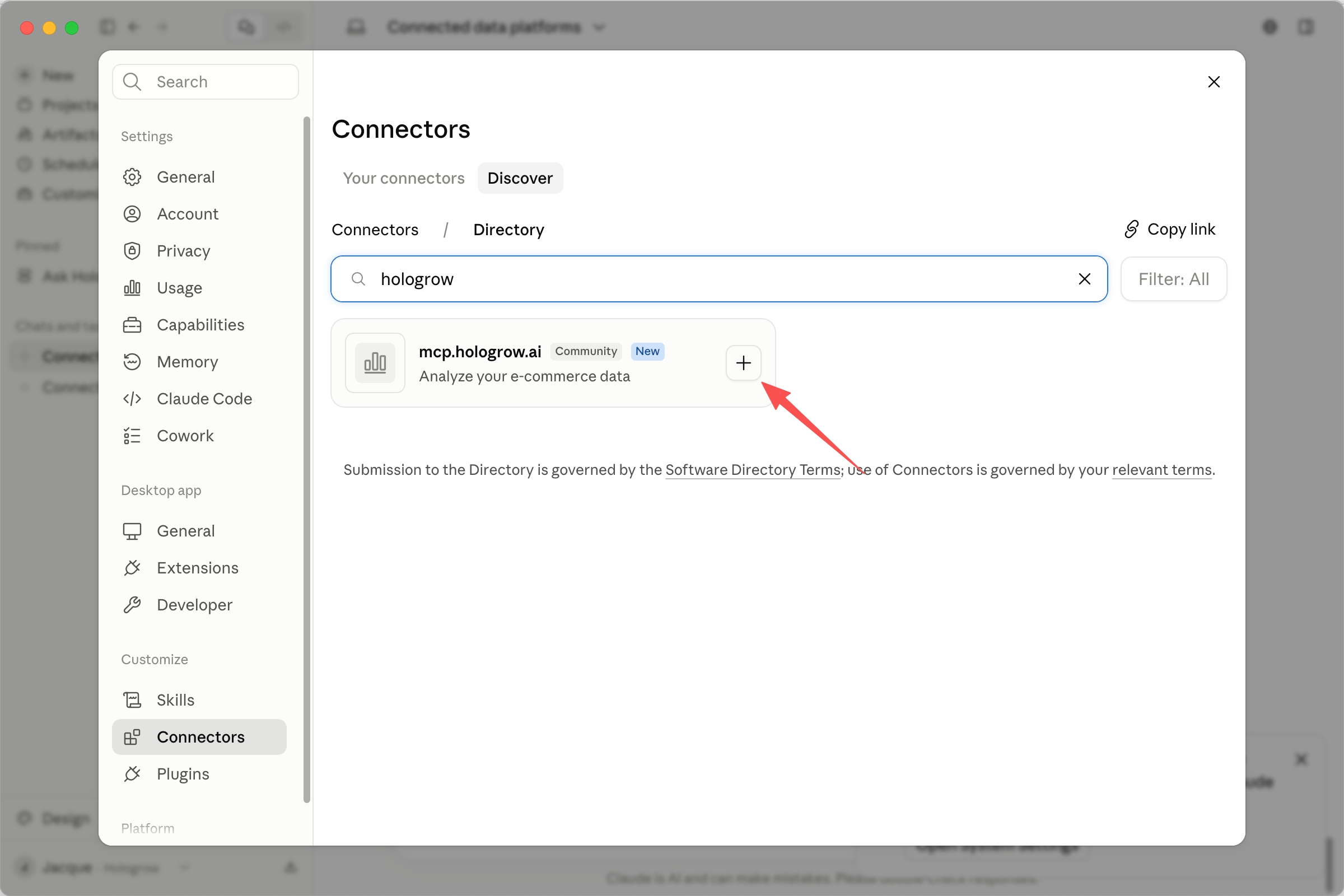Click the settings Search box
This screenshot has width=1344, height=896.
click(x=205, y=82)
